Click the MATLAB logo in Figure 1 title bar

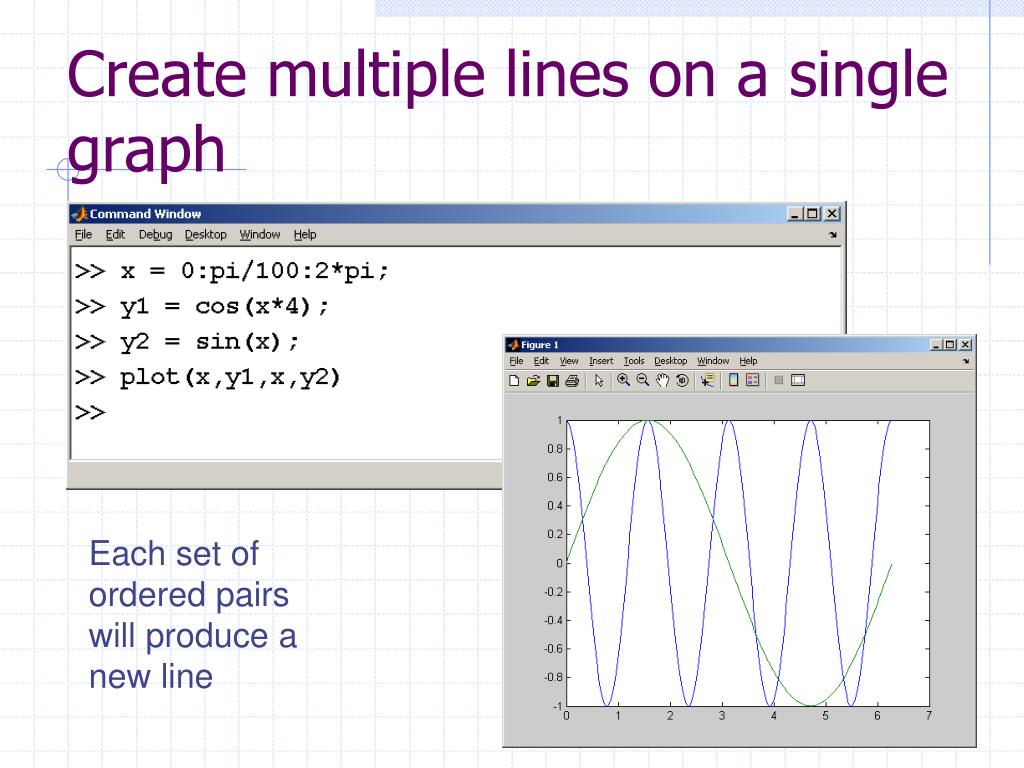pos(513,345)
